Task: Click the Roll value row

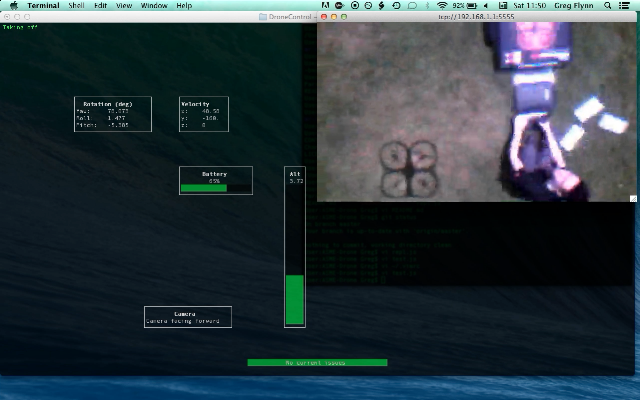Action: click(101, 118)
